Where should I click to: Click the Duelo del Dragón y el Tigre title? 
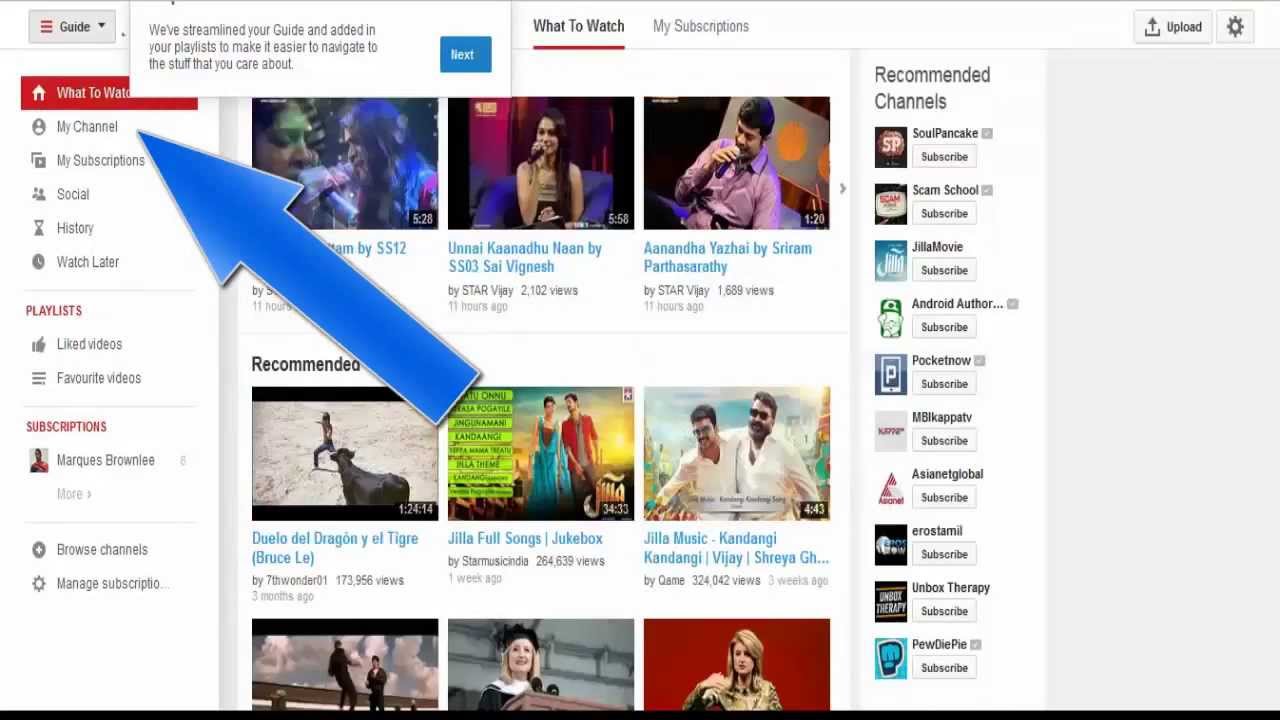coord(335,548)
